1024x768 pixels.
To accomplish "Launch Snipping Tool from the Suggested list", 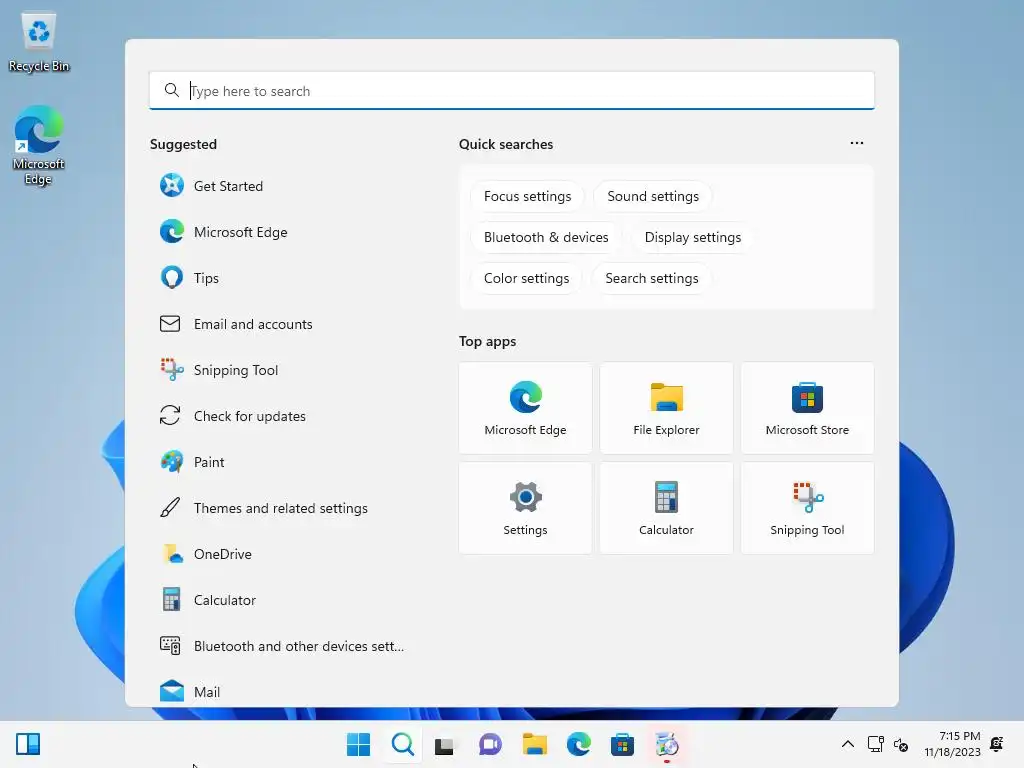I will [284, 370].
